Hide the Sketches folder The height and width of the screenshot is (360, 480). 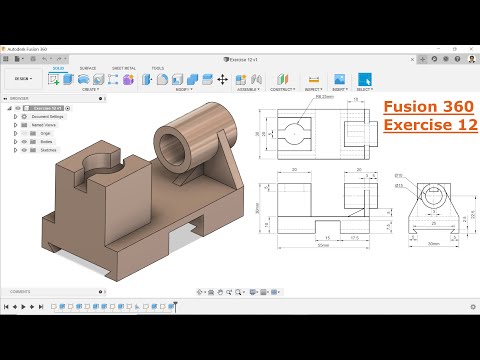[24, 150]
